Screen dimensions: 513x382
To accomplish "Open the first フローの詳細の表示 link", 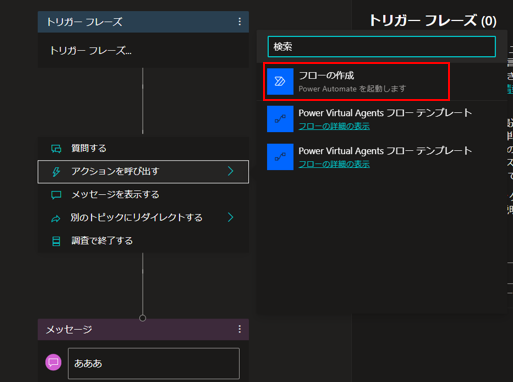I will pyautogui.click(x=334, y=126).
